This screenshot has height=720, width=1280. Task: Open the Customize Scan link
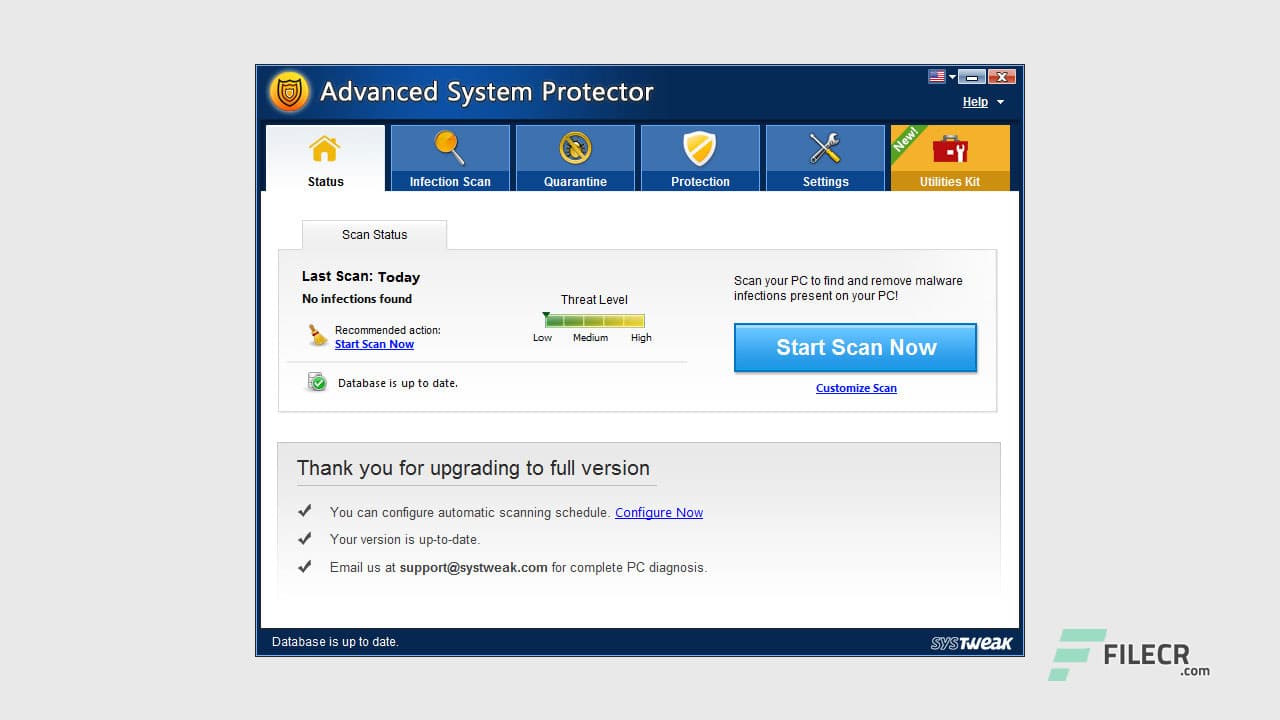coord(856,388)
